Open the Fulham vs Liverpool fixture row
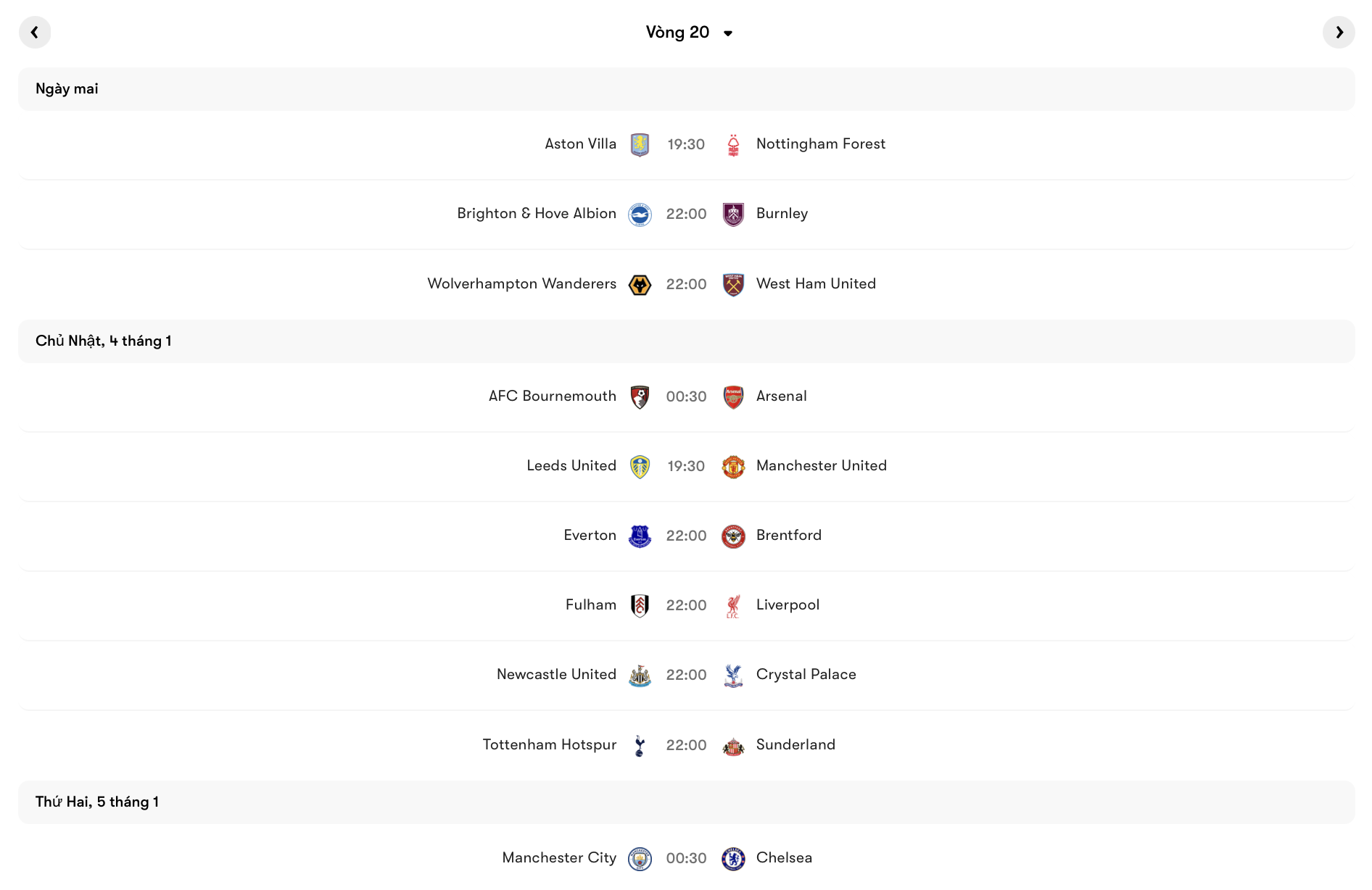 click(x=686, y=604)
